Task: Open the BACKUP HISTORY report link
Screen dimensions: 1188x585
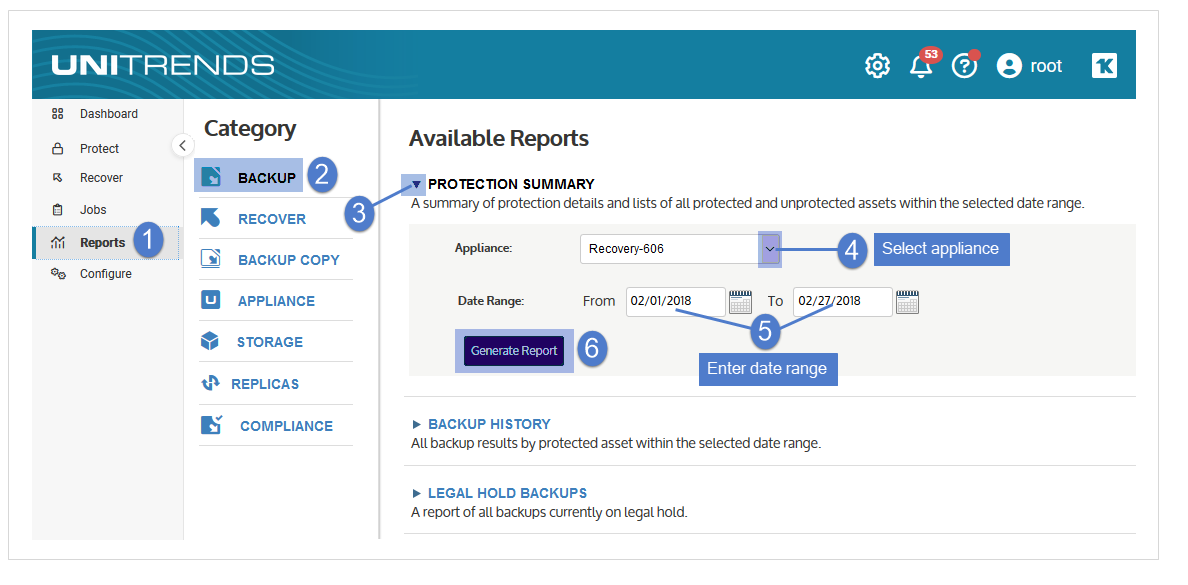Action: point(489,424)
